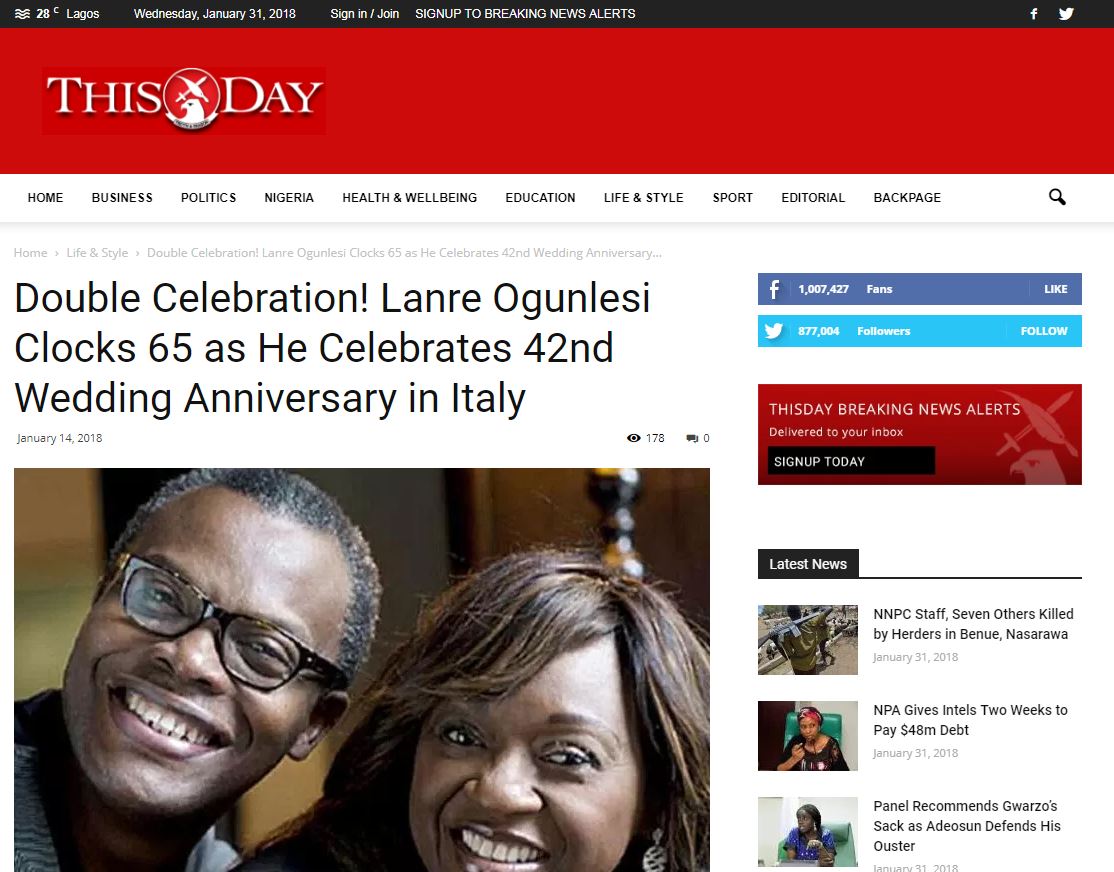Open the Politics menu item

pyautogui.click(x=208, y=198)
